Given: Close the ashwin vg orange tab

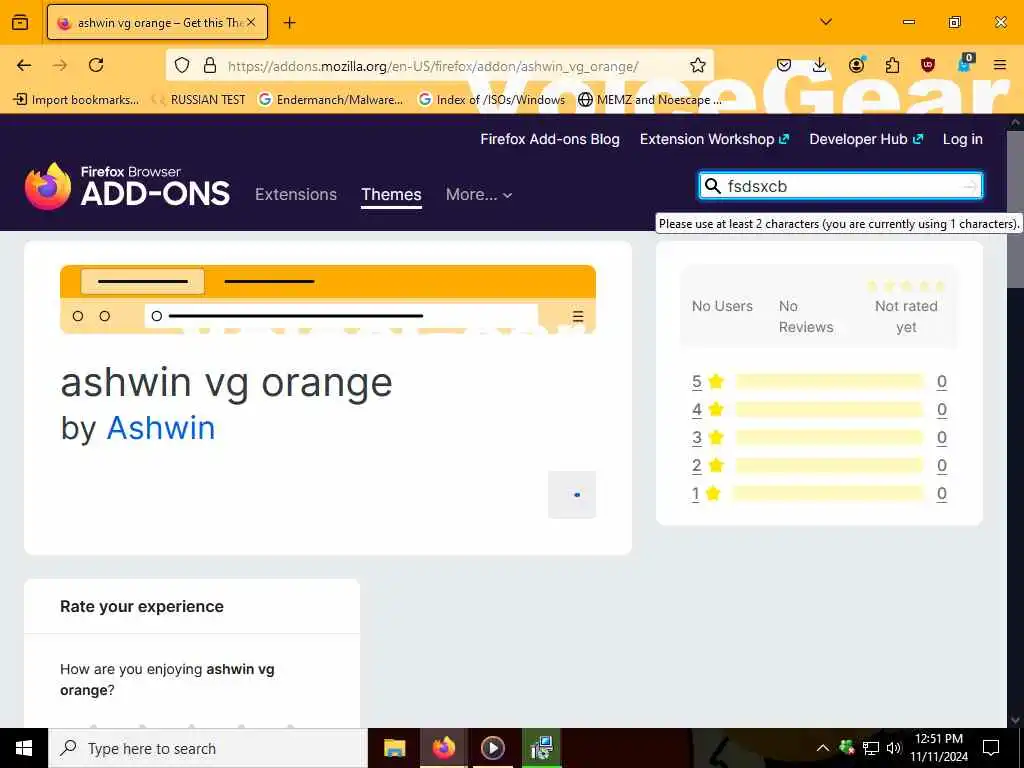Looking at the screenshot, I should [x=251, y=22].
